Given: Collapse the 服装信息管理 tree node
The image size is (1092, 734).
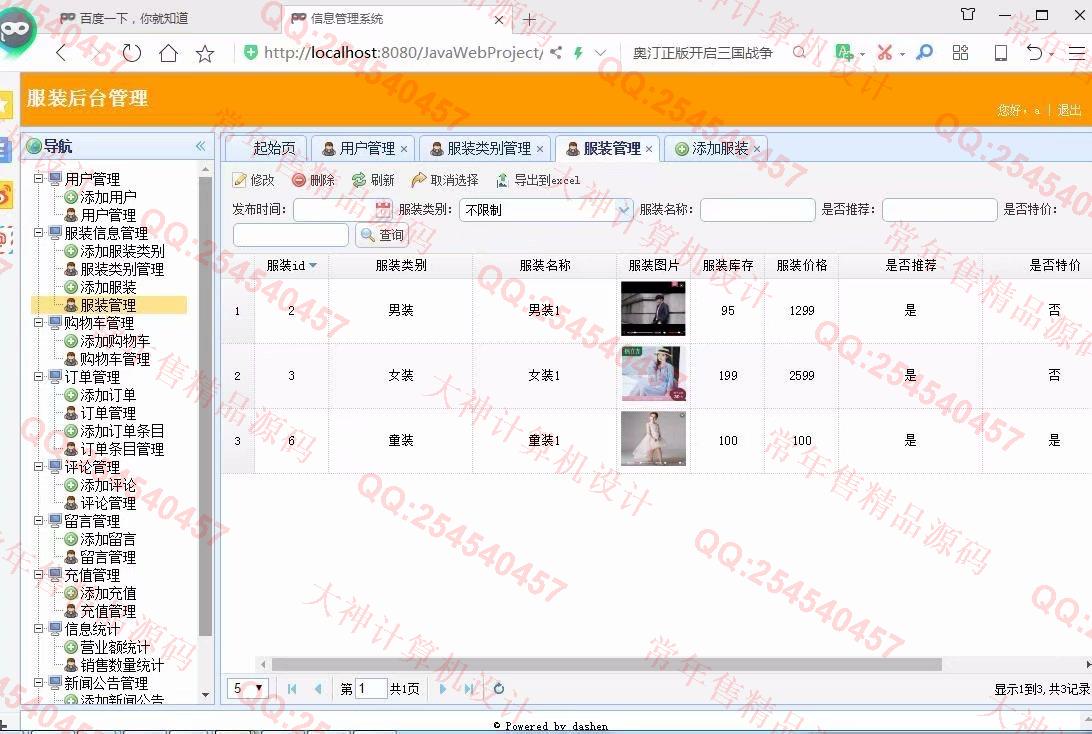Looking at the screenshot, I should click(x=39, y=233).
